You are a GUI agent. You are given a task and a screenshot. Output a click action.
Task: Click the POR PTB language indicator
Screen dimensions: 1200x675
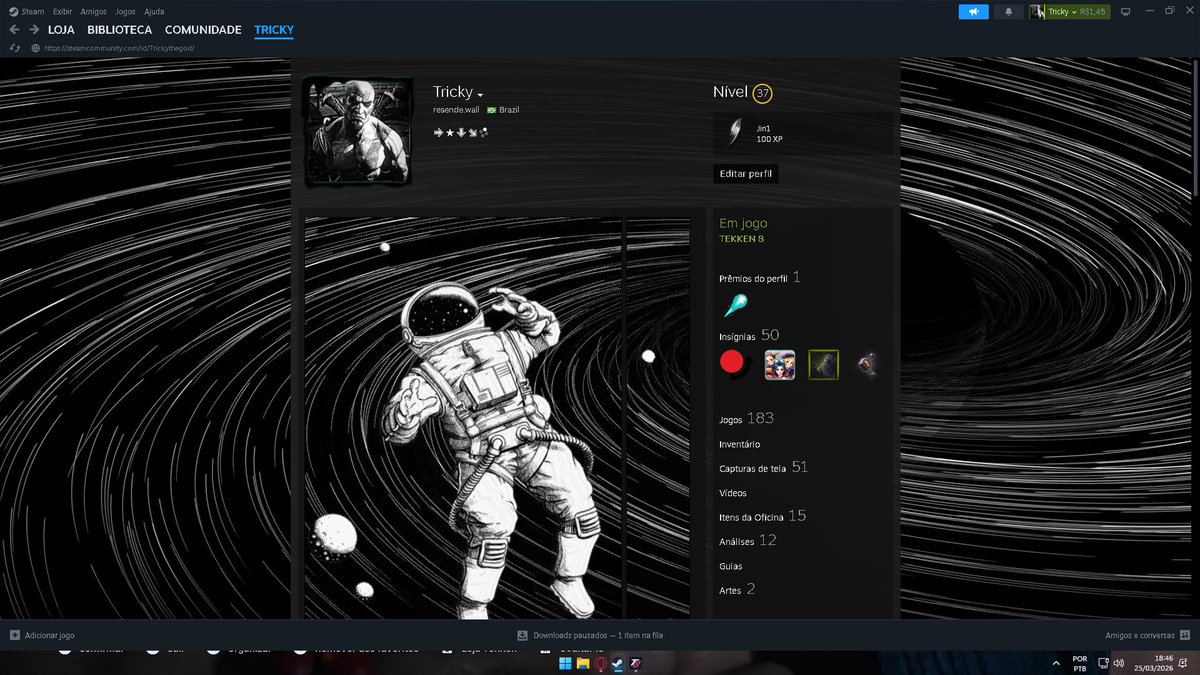(1079, 663)
